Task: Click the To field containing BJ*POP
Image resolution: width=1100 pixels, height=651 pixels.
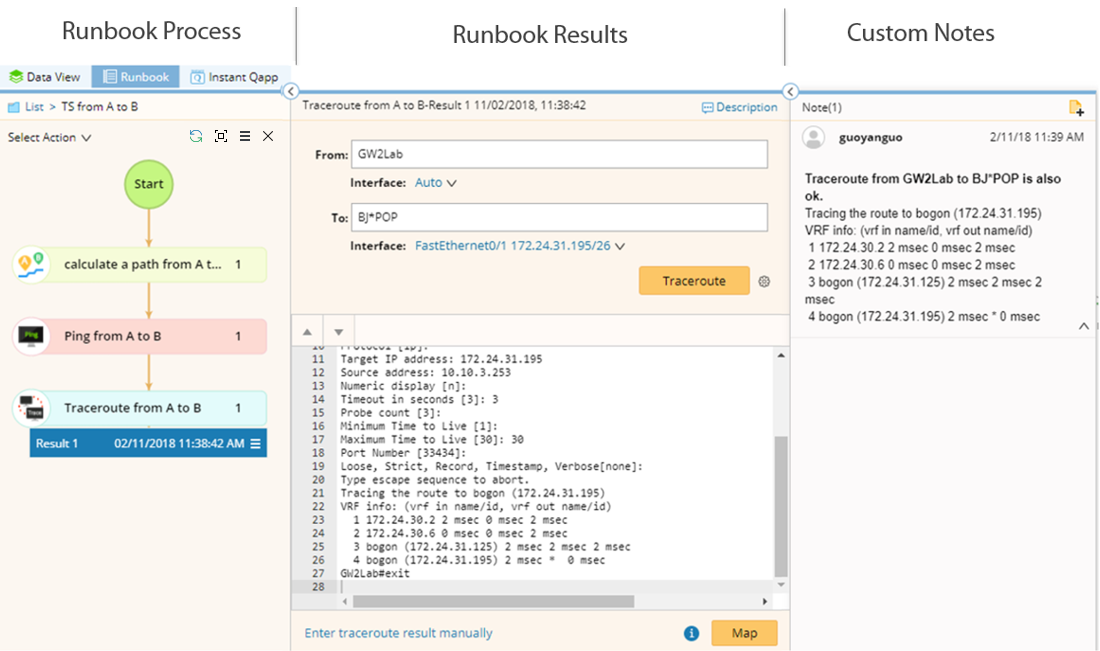Action: click(558, 217)
